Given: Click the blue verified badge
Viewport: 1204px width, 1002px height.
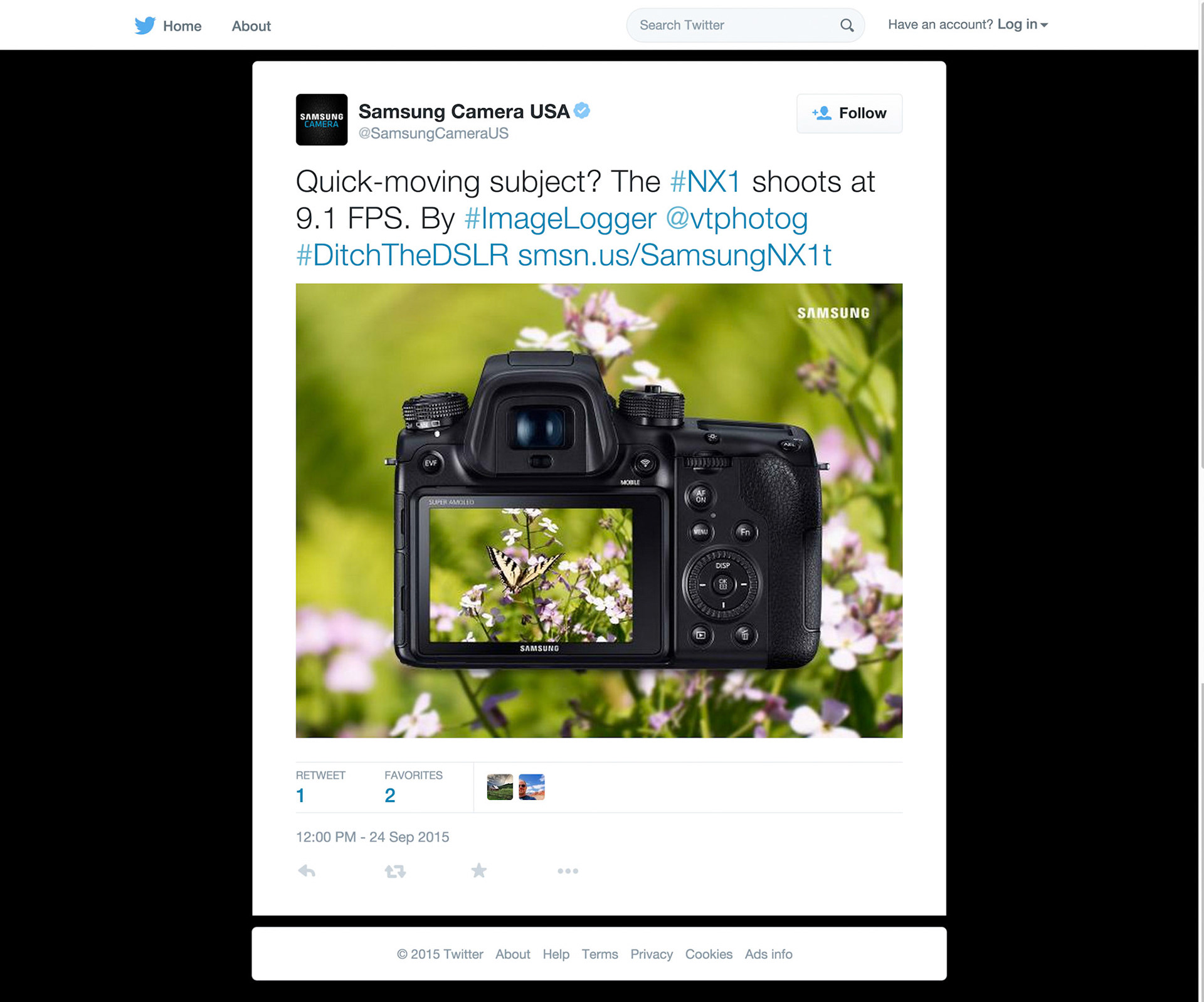Looking at the screenshot, I should tap(582, 110).
